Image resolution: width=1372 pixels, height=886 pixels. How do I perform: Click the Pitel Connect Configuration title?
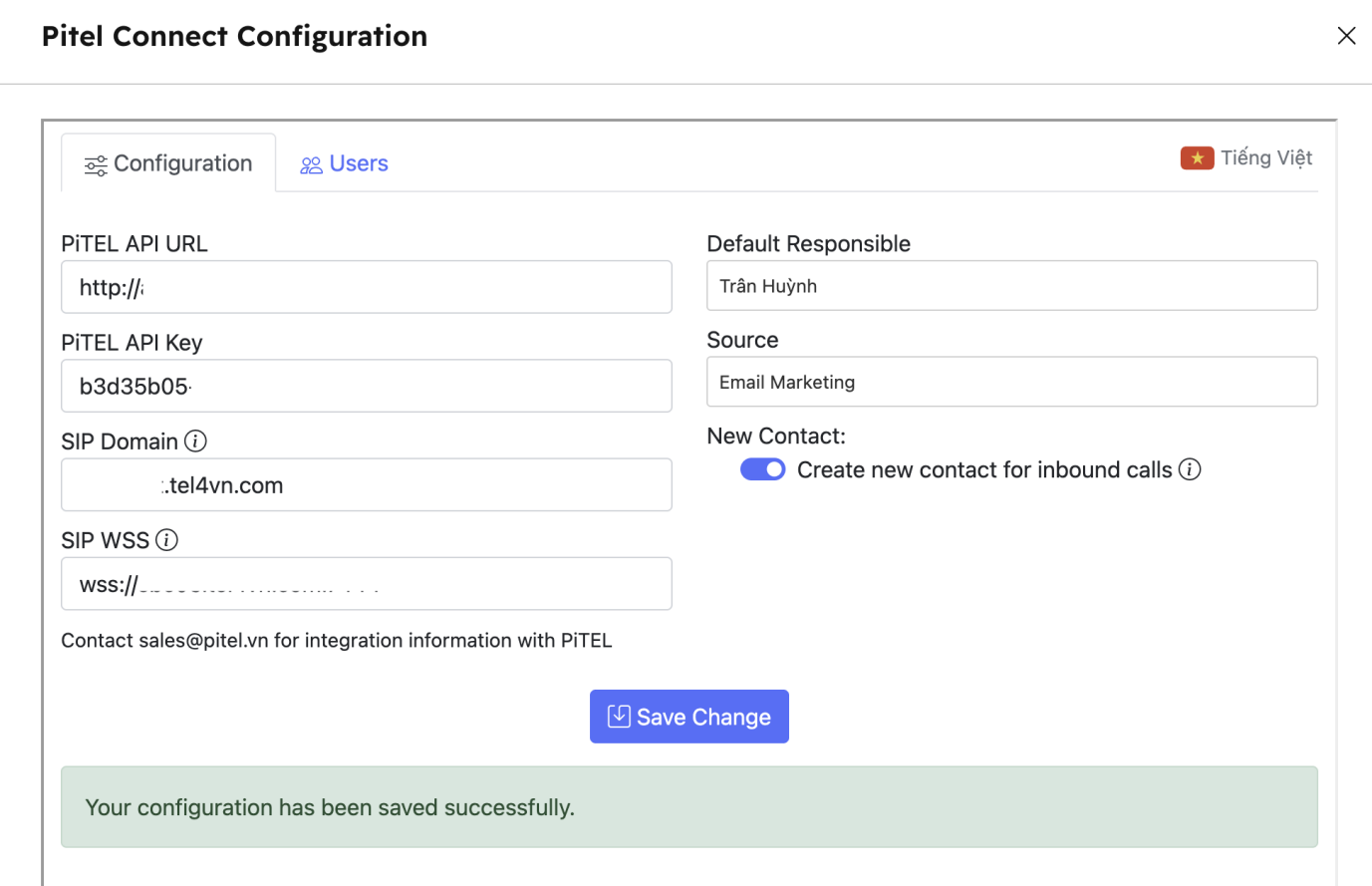tap(234, 36)
